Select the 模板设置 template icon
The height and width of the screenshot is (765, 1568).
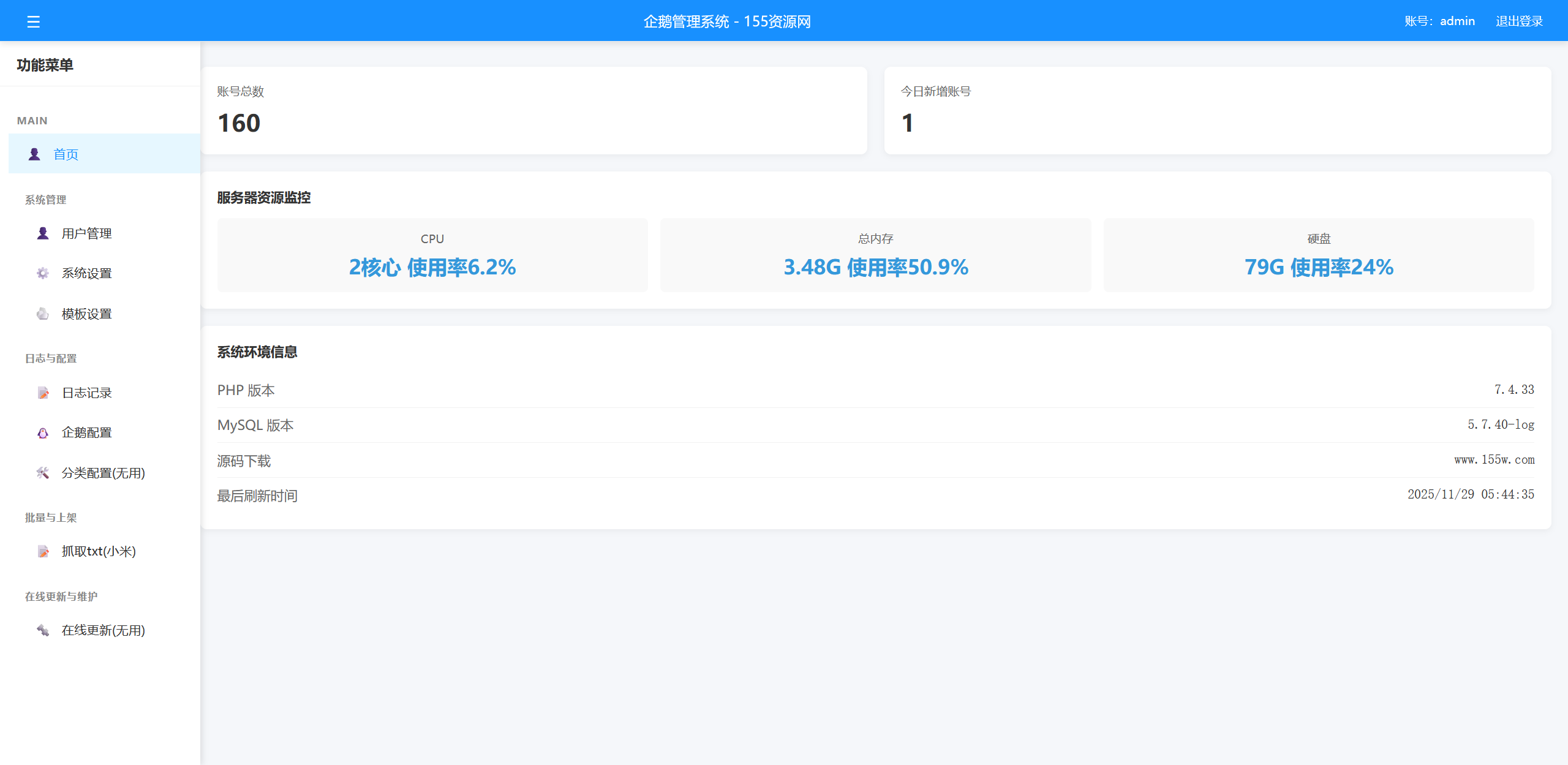[x=42, y=313]
